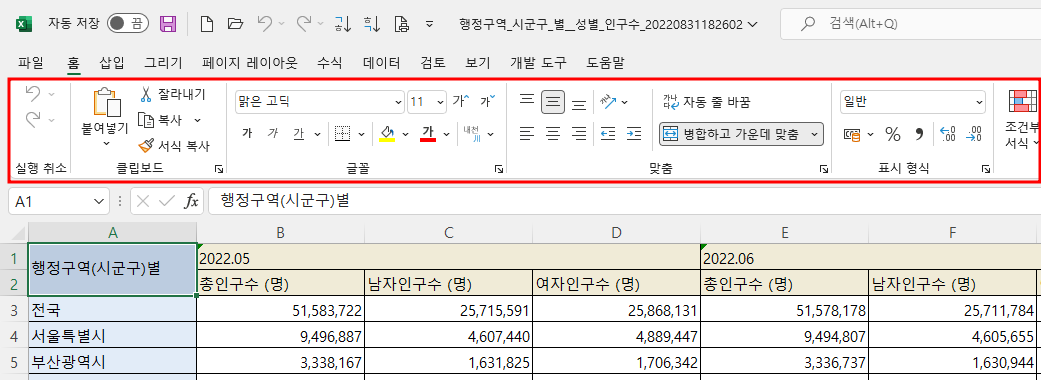Open number format 일반 dropdown

point(913,102)
